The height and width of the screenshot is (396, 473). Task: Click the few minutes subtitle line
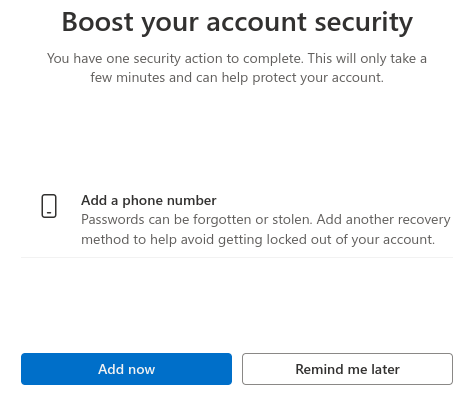point(237,78)
